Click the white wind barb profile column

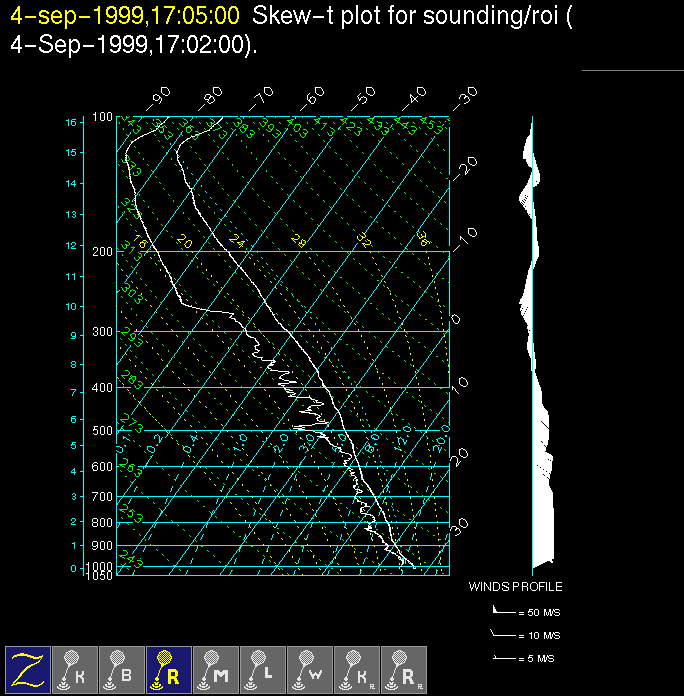coord(533,350)
